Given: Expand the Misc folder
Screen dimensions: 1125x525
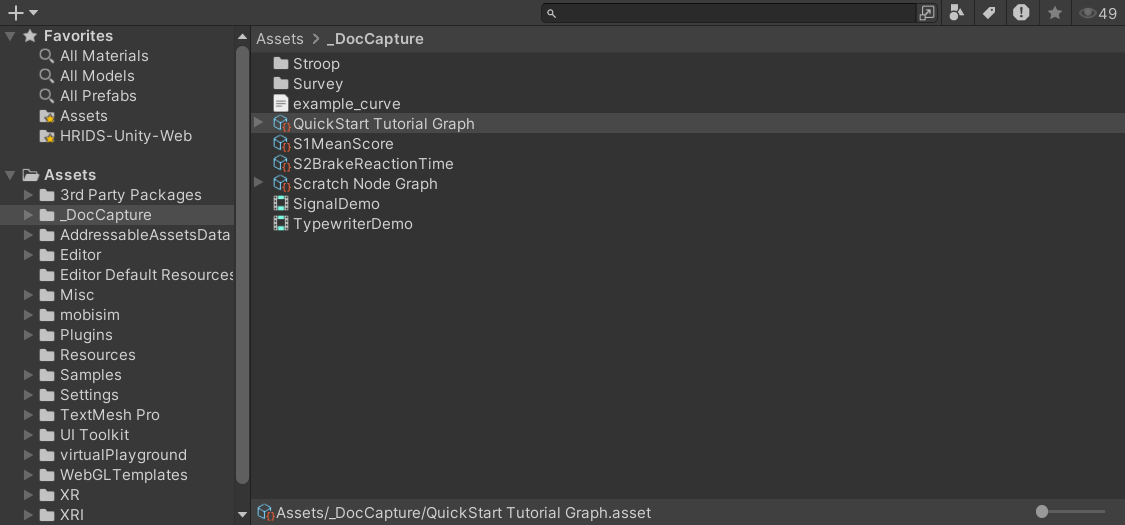Looking at the screenshot, I should (28, 295).
